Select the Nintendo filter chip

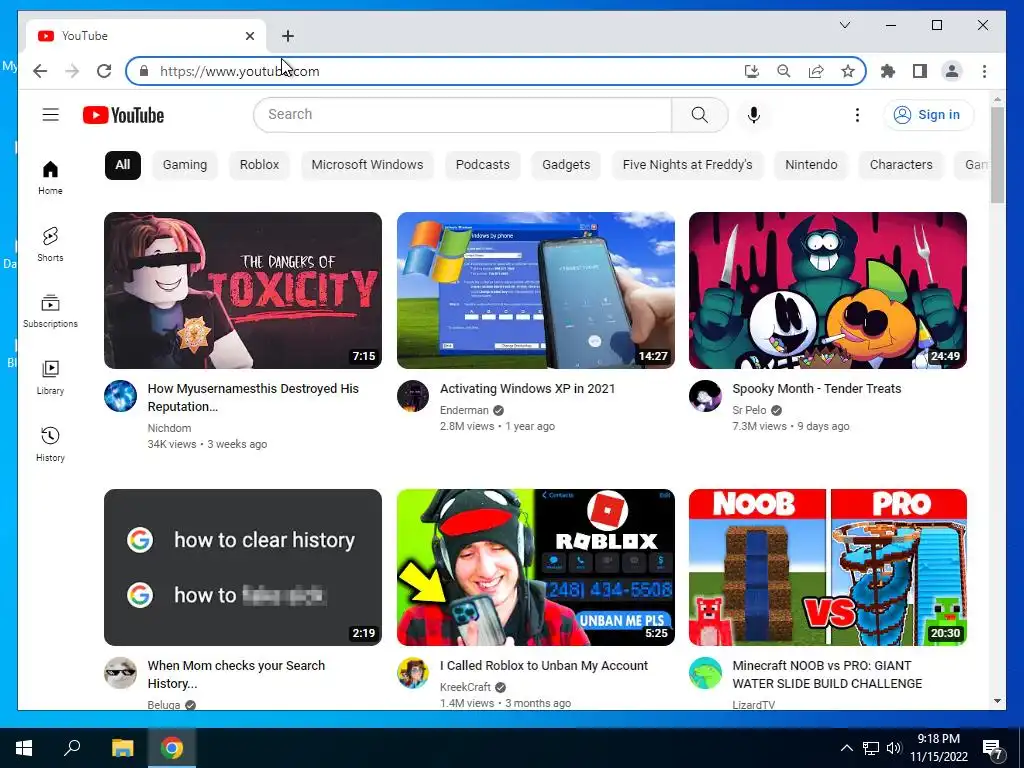tap(811, 165)
